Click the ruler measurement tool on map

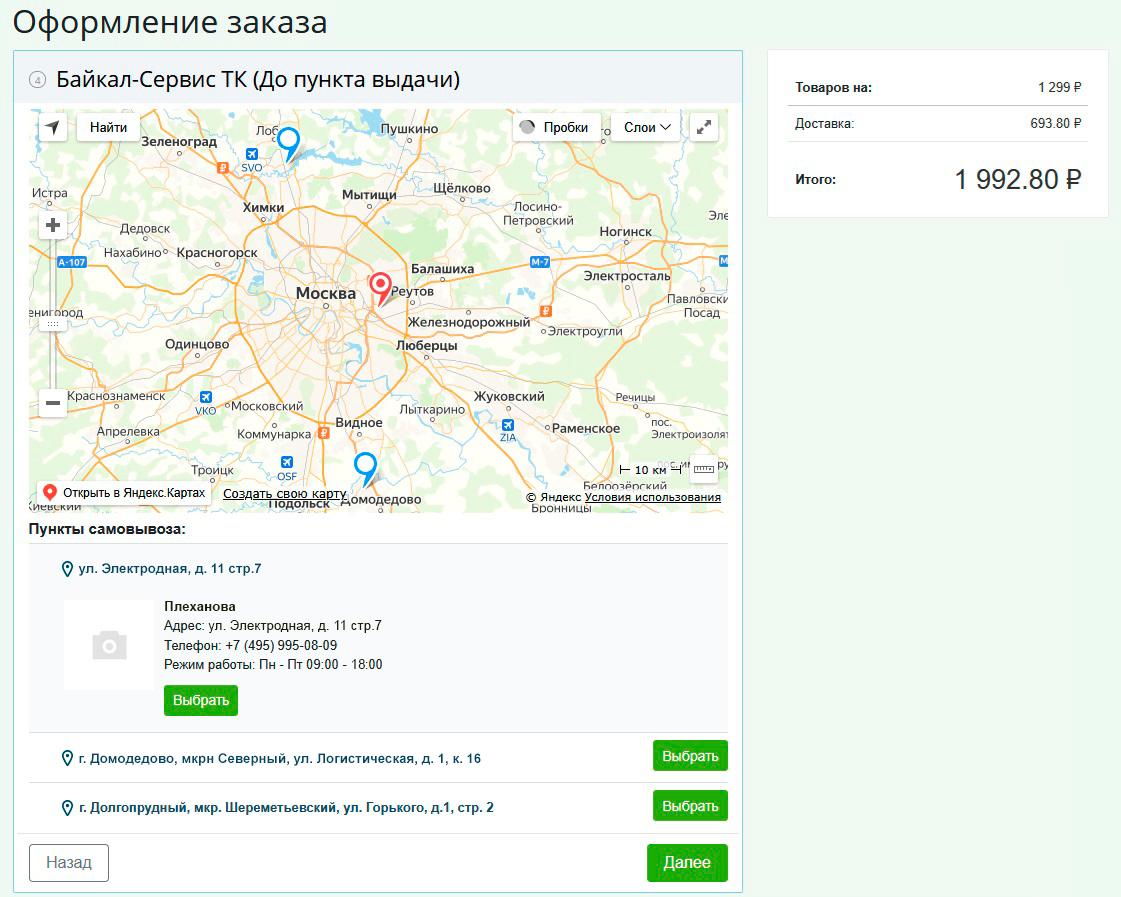[704, 468]
